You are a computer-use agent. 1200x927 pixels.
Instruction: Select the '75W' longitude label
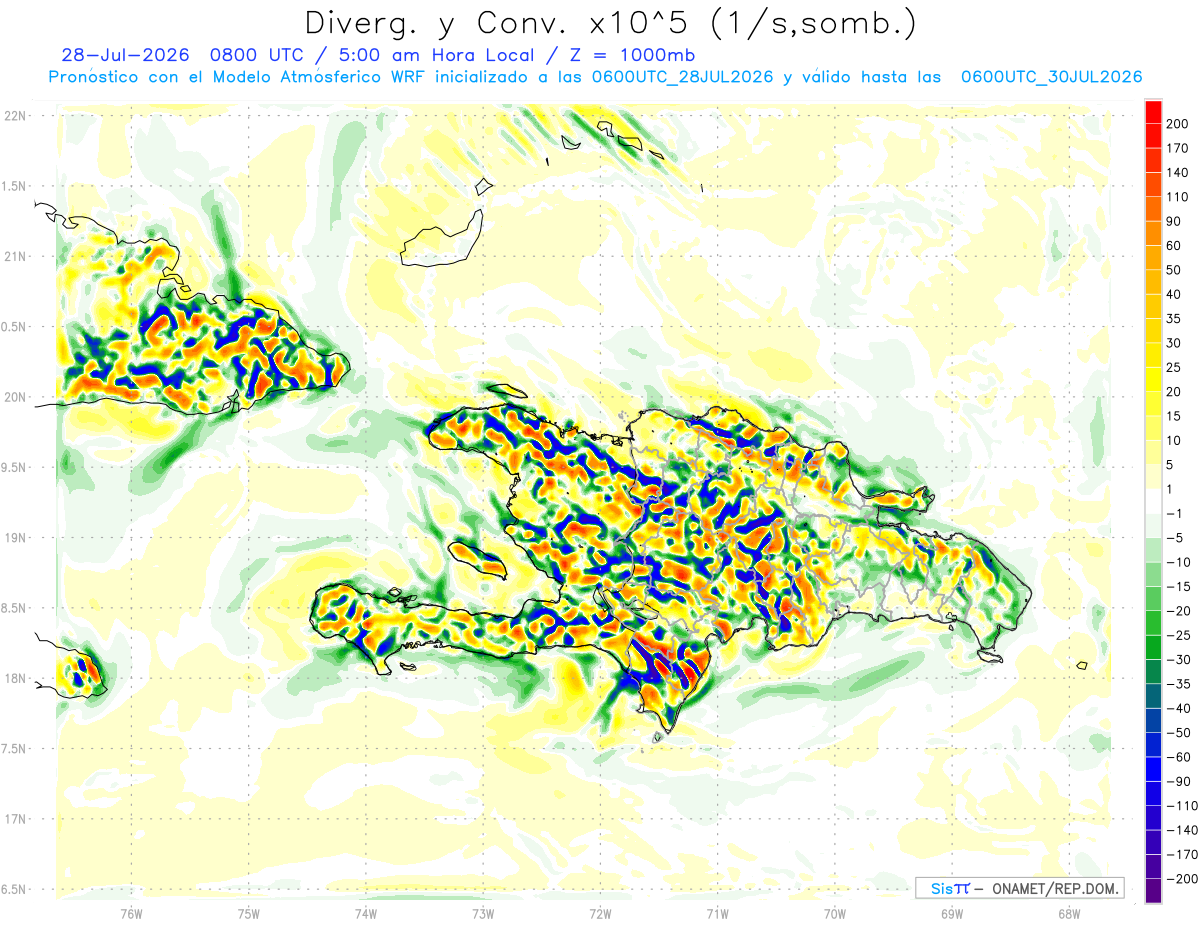click(249, 913)
